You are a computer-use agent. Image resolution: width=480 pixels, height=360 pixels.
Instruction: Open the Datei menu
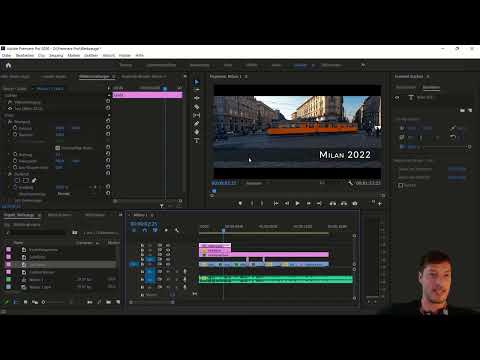(6, 55)
